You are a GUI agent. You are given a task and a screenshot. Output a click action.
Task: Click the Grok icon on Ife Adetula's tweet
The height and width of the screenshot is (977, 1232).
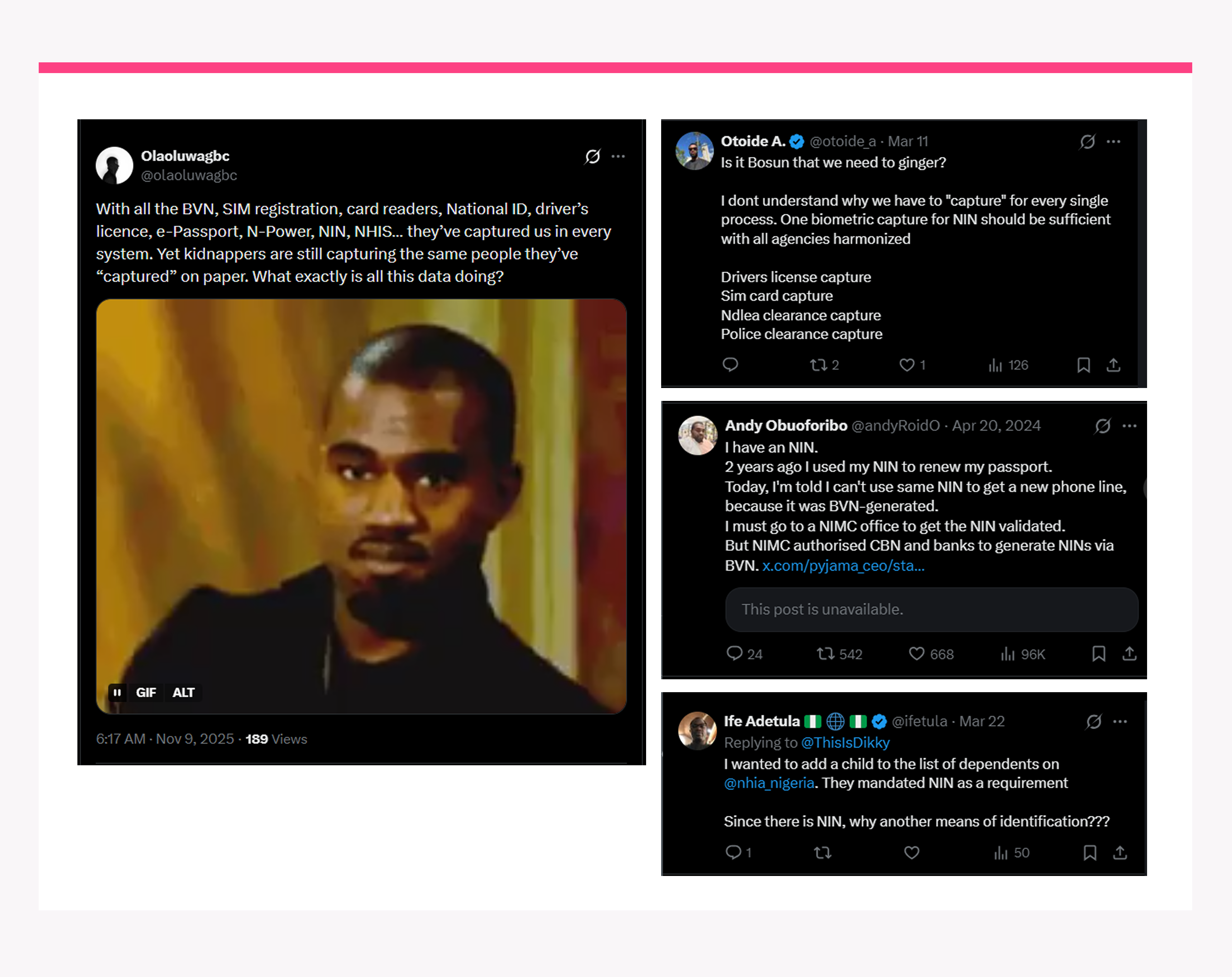click(x=1094, y=722)
